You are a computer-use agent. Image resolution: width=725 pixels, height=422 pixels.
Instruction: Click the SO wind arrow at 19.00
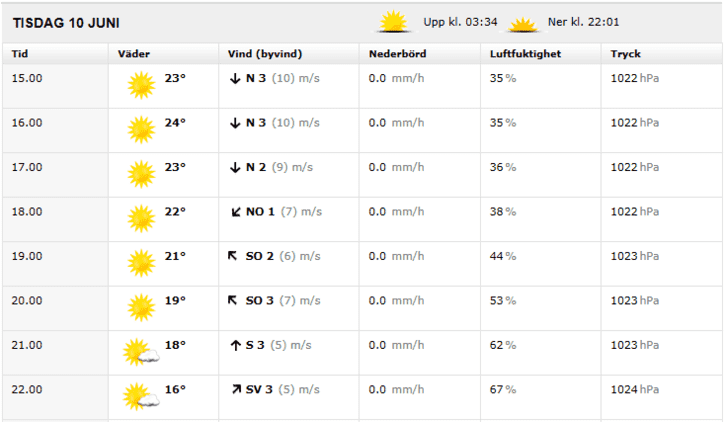[233, 256]
